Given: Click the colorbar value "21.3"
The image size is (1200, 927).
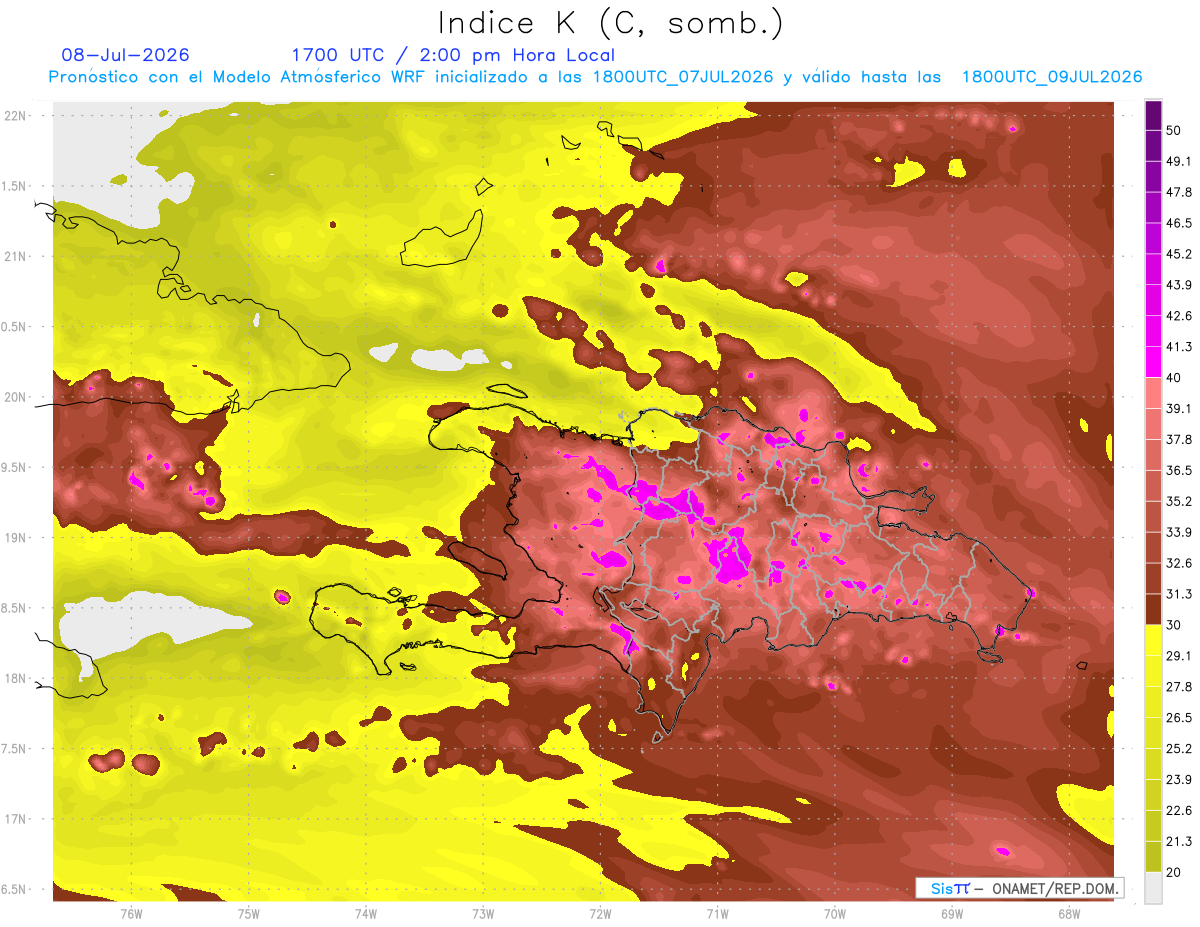Looking at the screenshot, I should tap(1178, 842).
